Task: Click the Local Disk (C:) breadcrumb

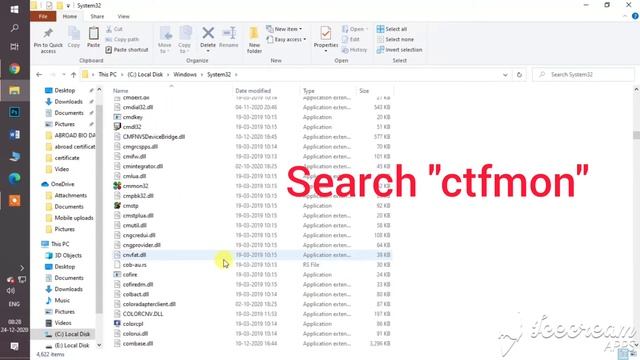Action: (x=145, y=75)
